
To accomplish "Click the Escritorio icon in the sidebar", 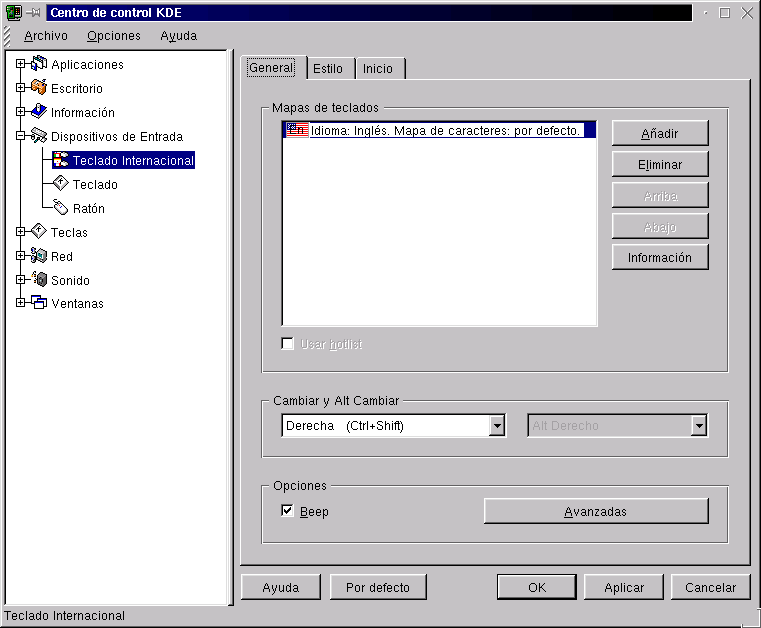I will click(39, 88).
